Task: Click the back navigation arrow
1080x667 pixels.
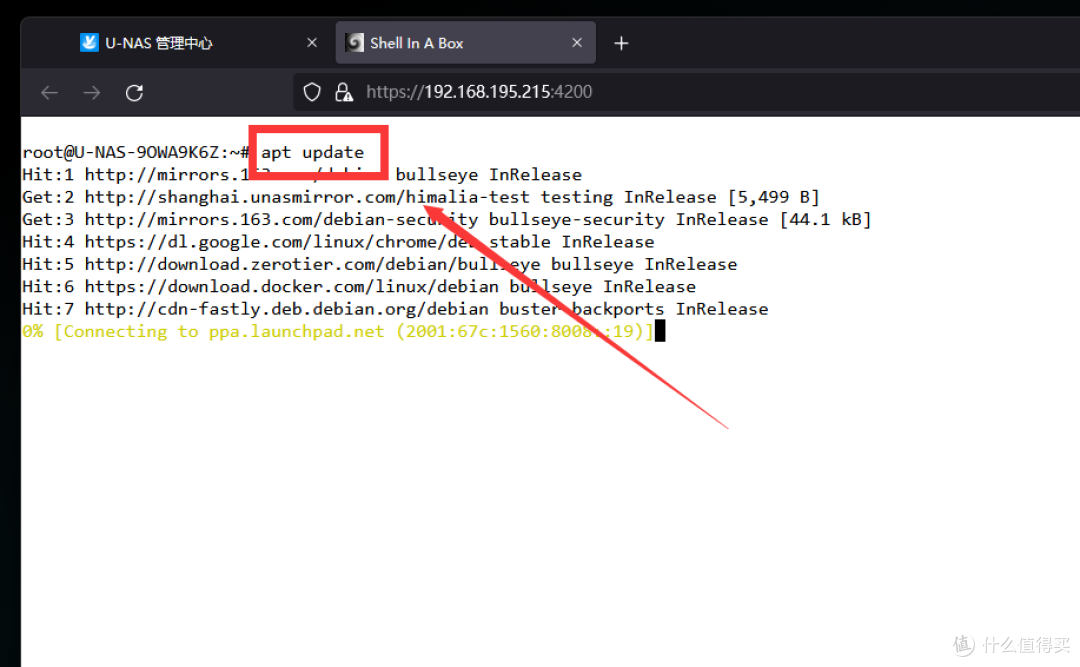Action: coord(49,93)
